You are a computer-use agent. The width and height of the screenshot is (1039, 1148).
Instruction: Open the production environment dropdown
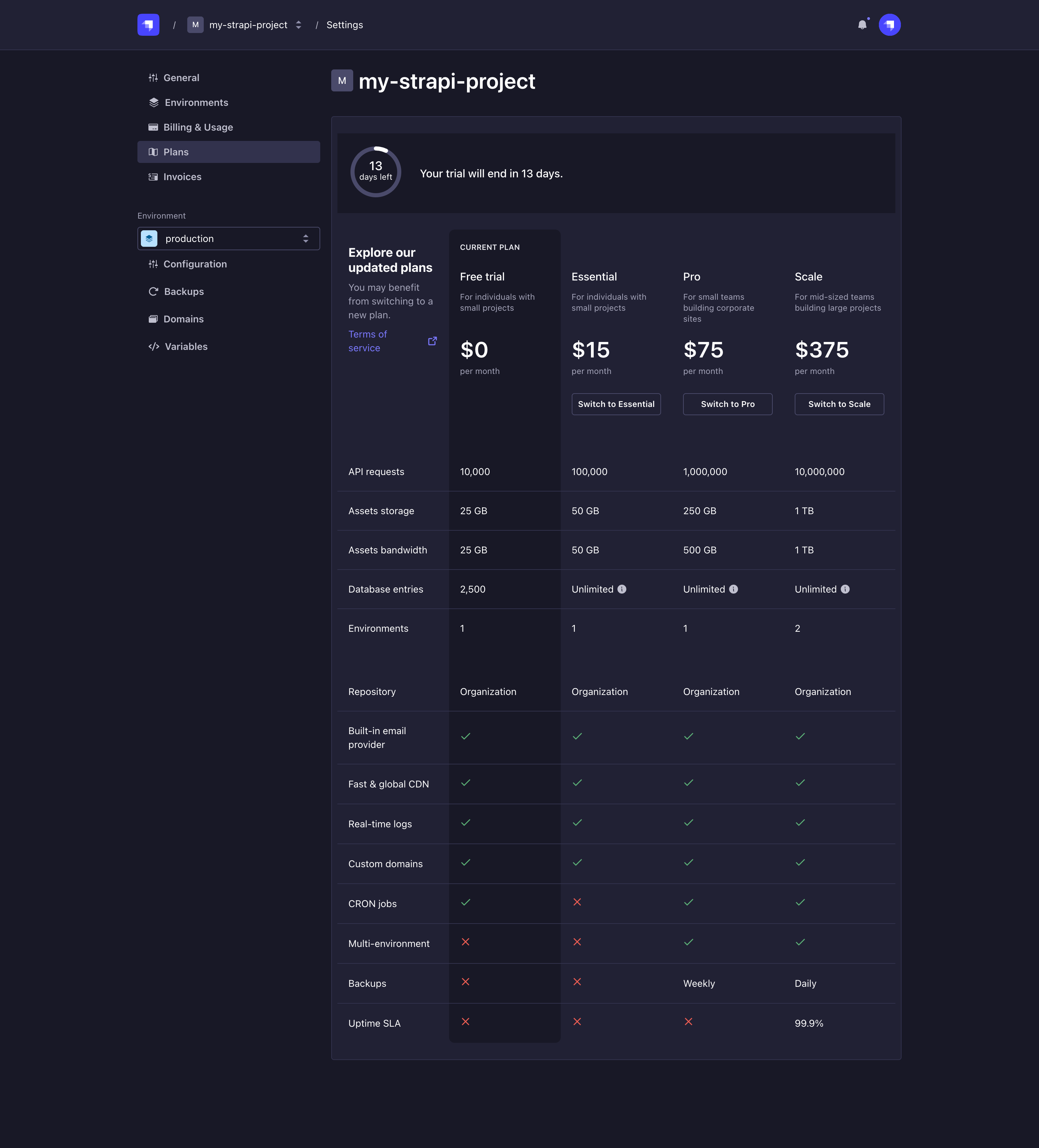click(x=228, y=239)
